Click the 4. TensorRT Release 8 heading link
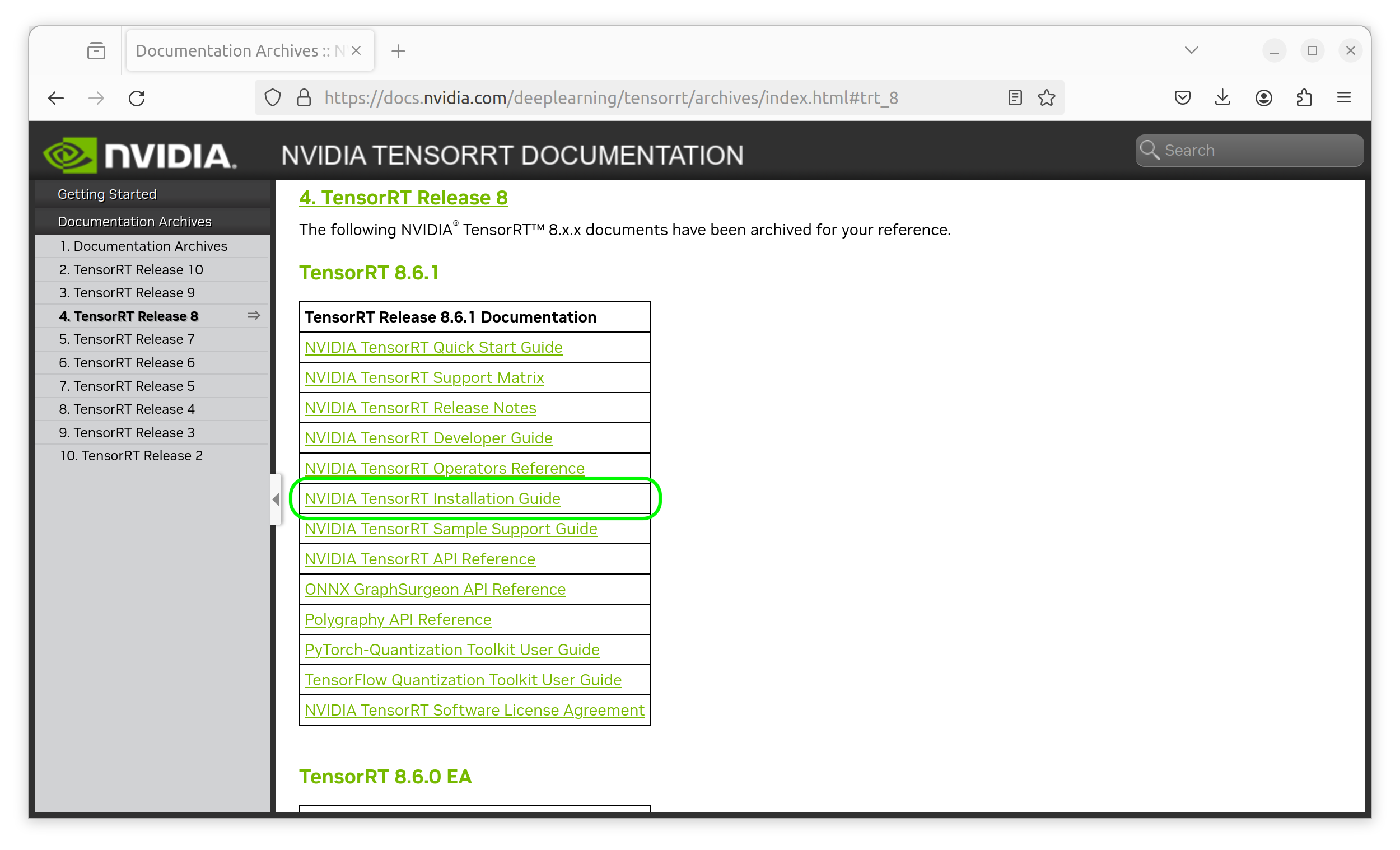This screenshot has height=850, width=1400. click(x=403, y=198)
